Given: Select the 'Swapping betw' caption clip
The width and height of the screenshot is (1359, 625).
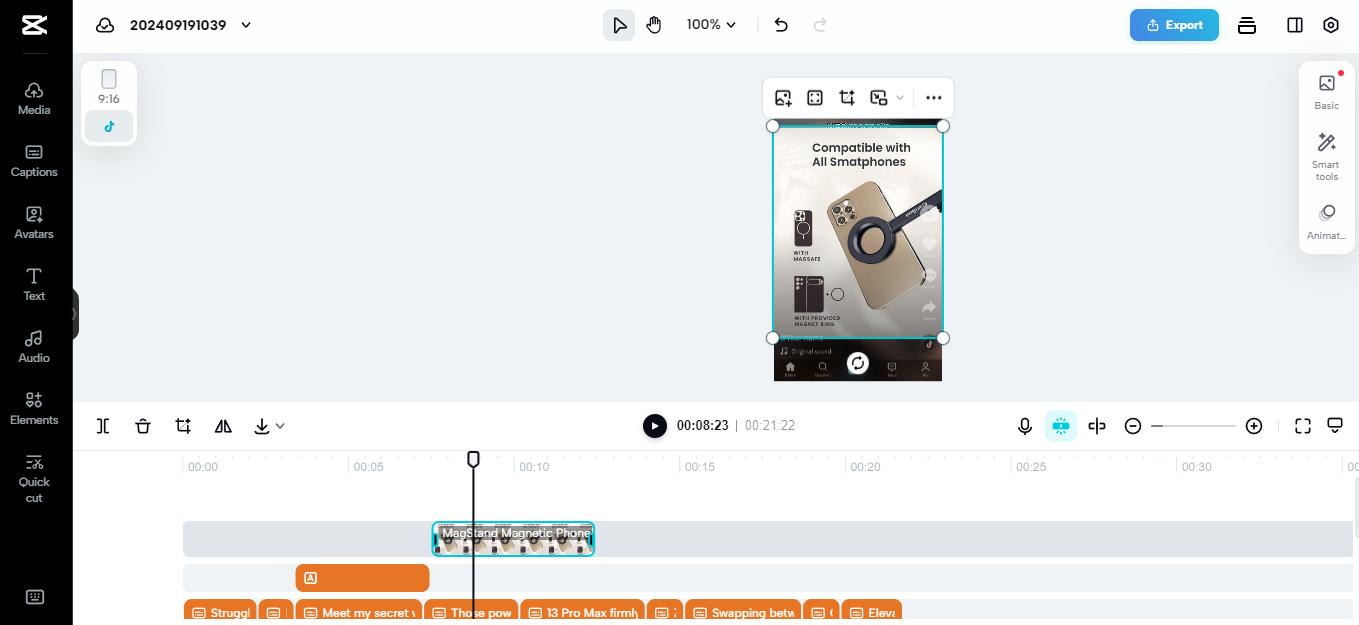Looking at the screenshot, I should click(744, 612).
